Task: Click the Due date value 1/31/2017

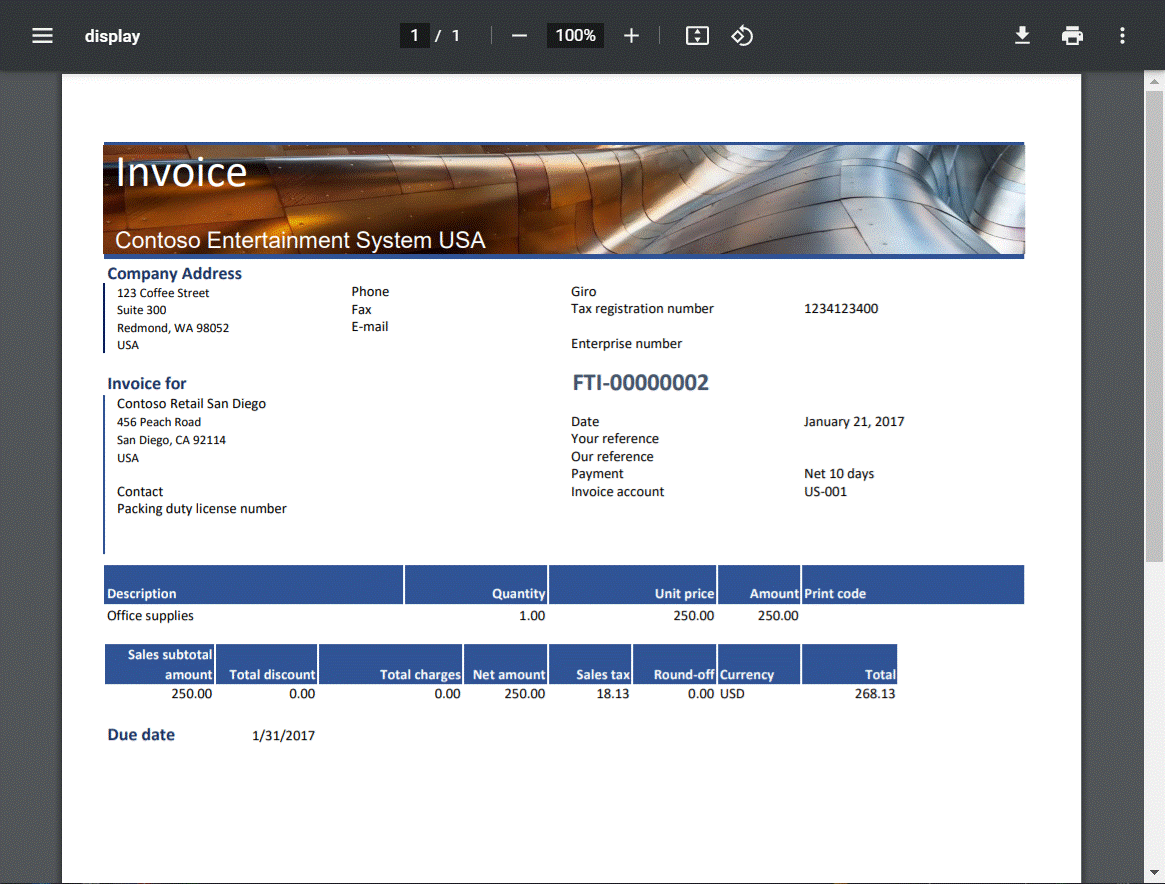Action: pos(283,735)
